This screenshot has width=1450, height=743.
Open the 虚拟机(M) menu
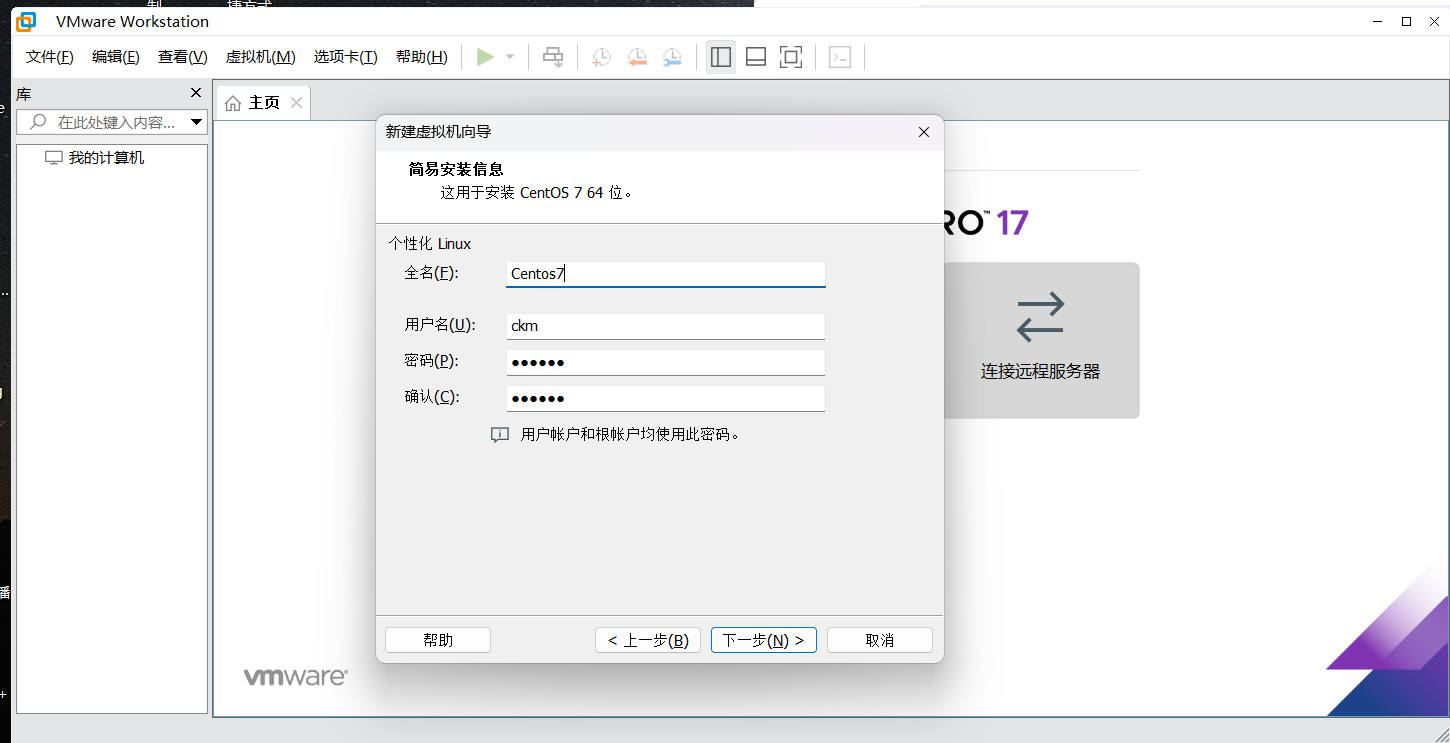(x=261, y=57)
